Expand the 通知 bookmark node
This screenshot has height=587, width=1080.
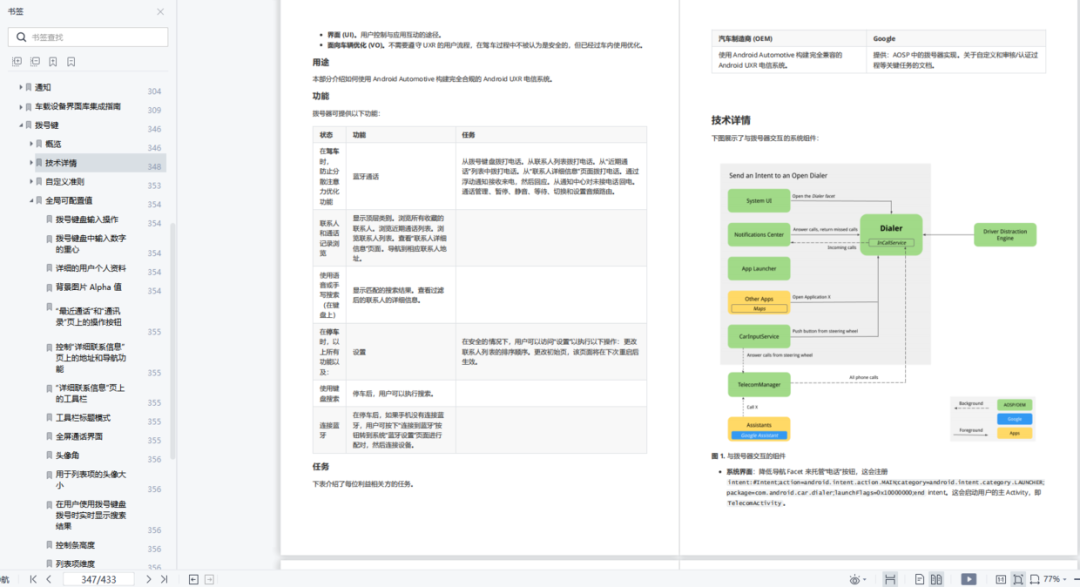tap(21, 87)
